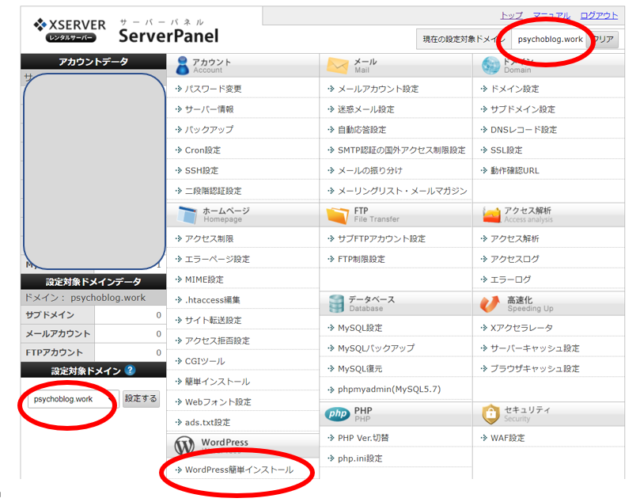
Task: Click the Database section cylinder icon
Action: pyautogui.click(x=336, y=304)
